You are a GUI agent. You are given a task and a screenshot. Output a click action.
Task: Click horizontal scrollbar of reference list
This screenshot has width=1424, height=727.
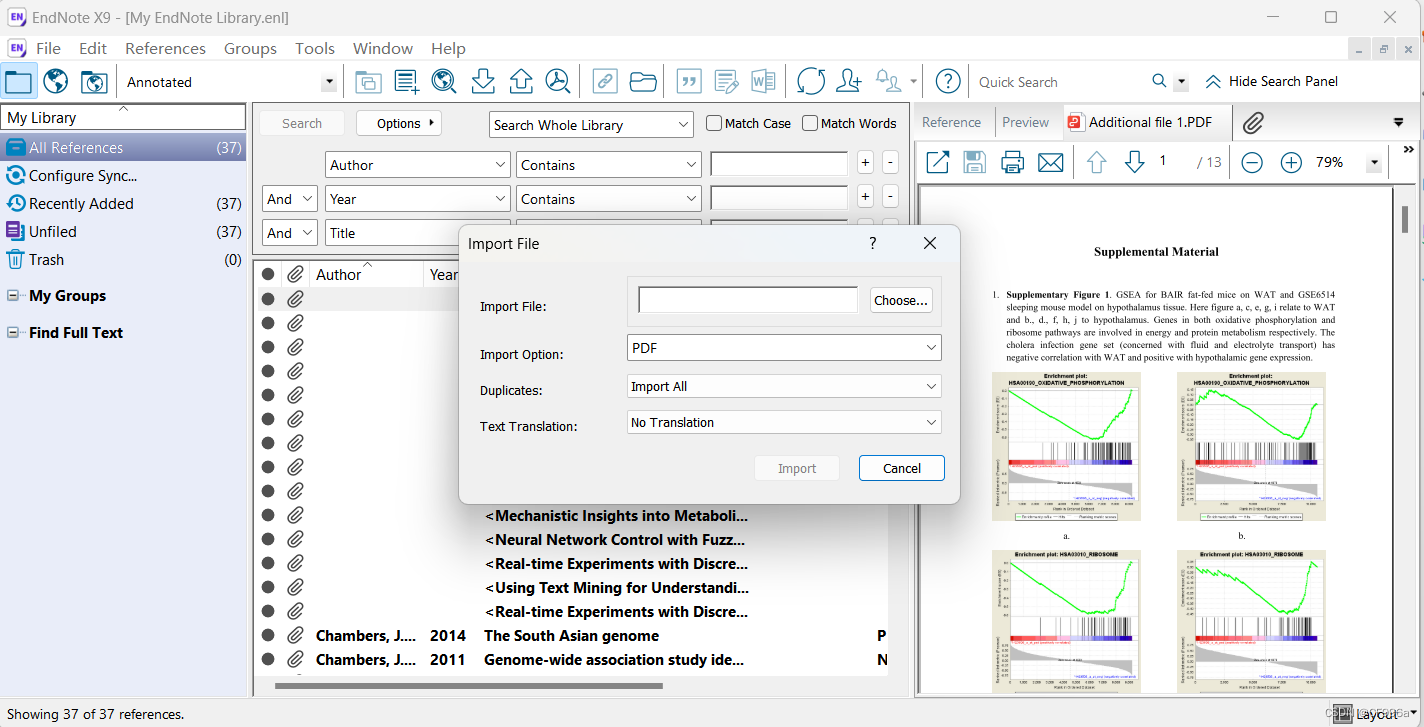click(x=468, y=686)
